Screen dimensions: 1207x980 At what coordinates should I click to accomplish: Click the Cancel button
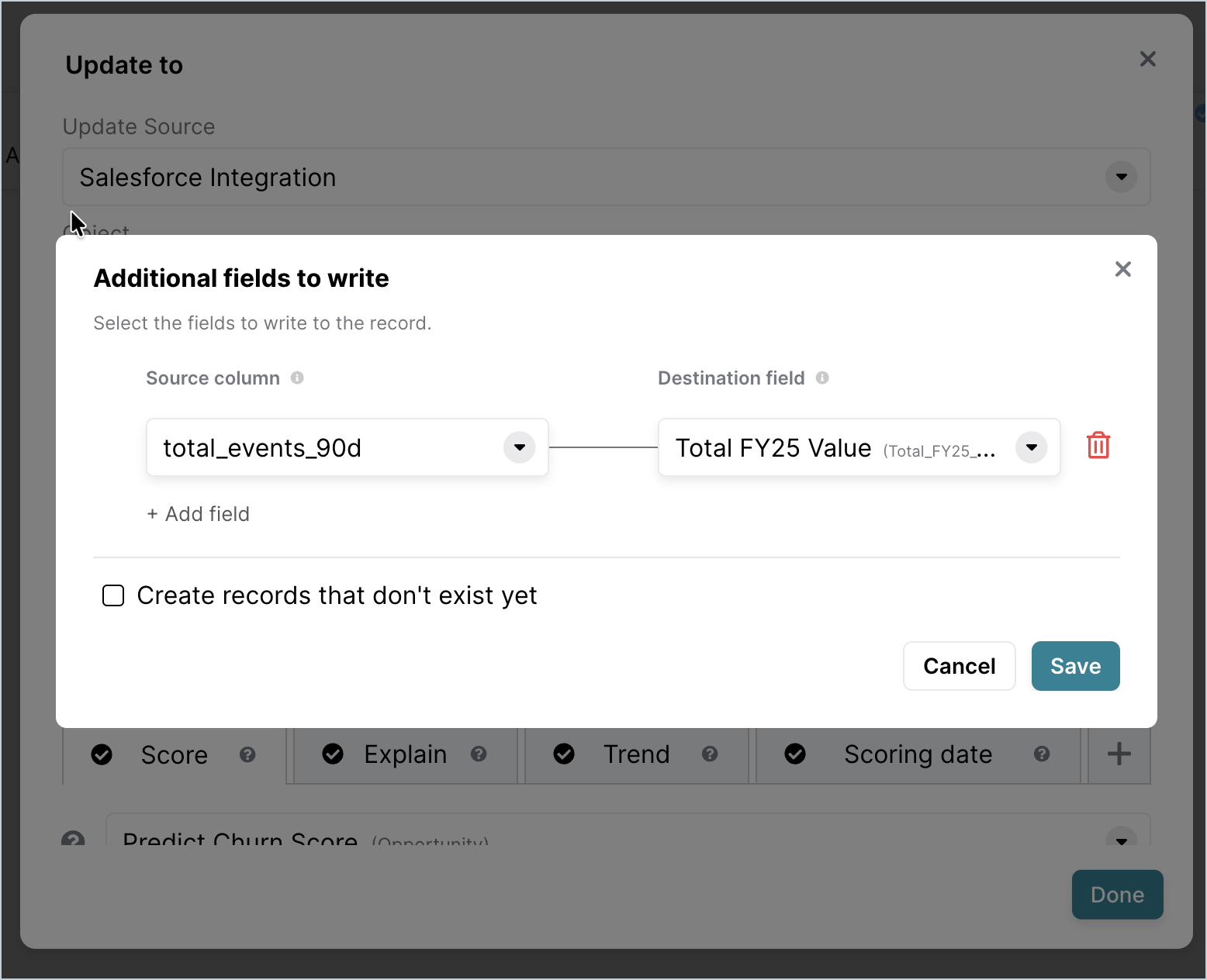click(960, 666)
